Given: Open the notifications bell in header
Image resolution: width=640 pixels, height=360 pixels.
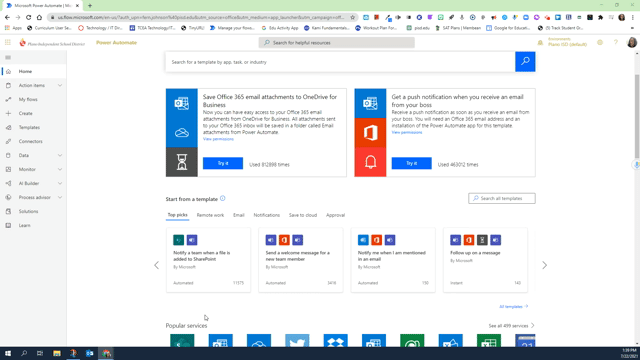Looking at the screenshot, I should [540, 42].
